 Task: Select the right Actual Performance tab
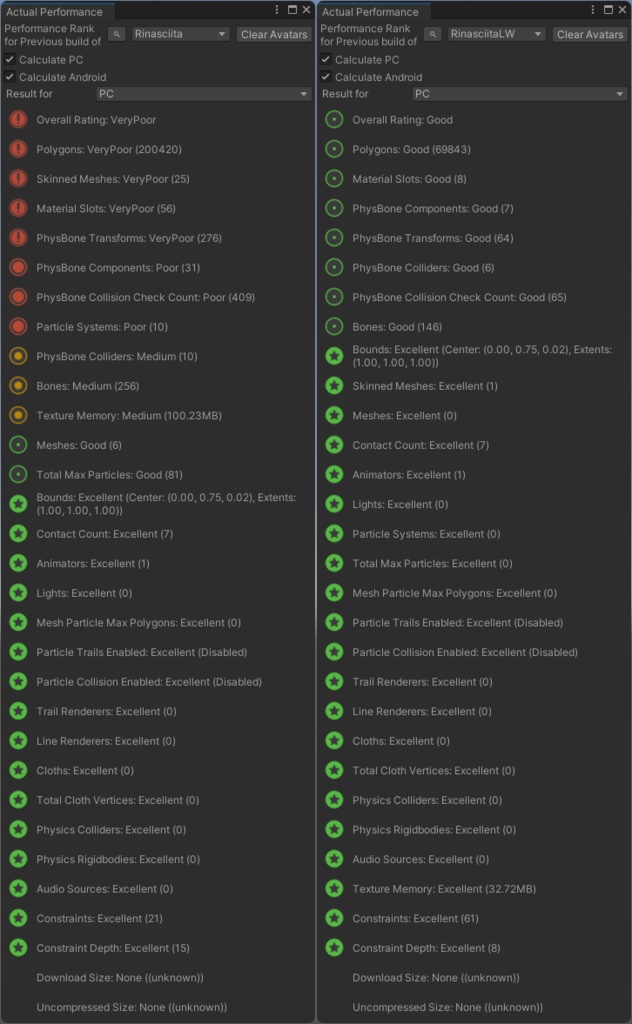pos(371,12)
